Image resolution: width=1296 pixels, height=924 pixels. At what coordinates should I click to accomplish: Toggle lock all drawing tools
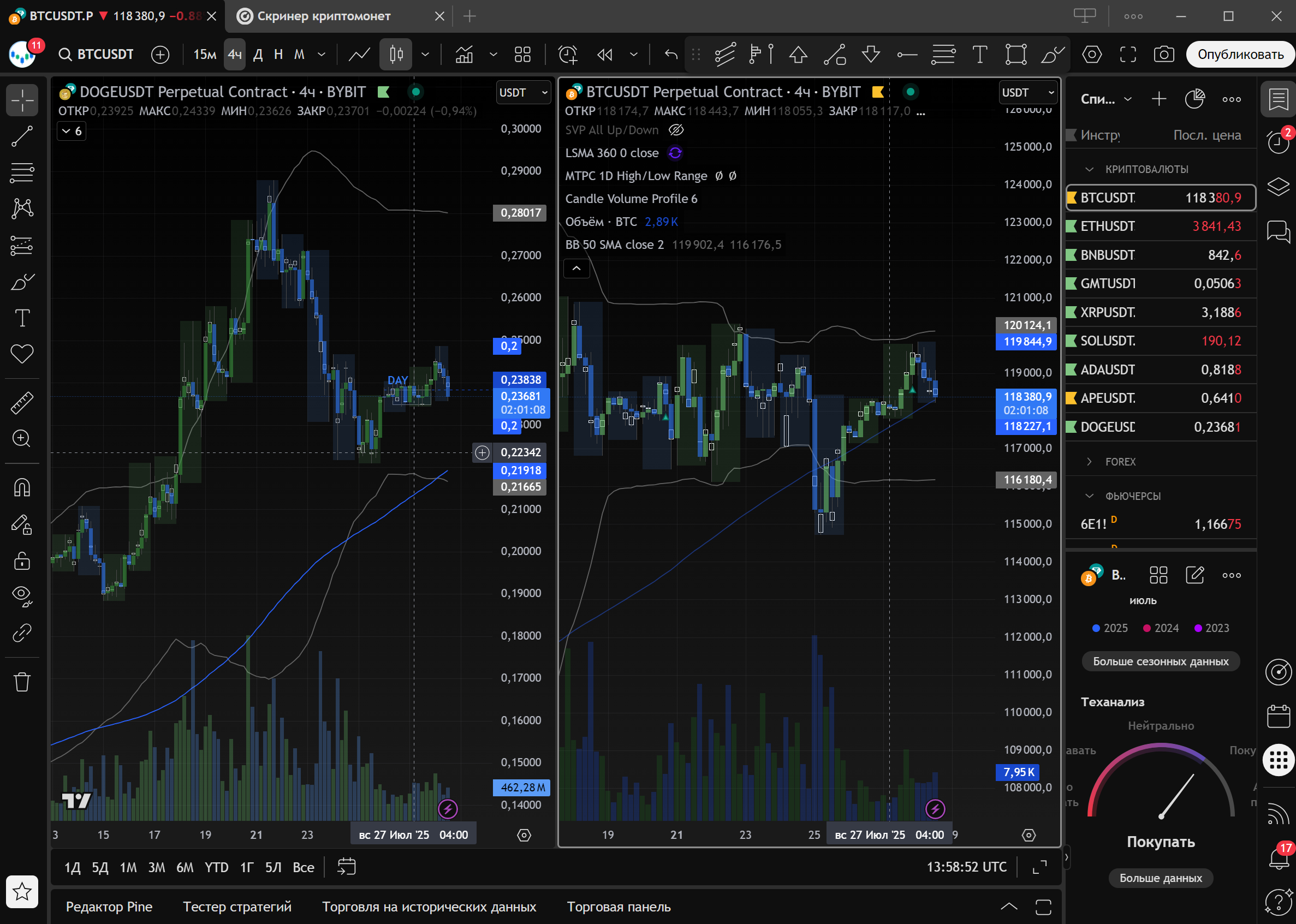pos(22,561)
